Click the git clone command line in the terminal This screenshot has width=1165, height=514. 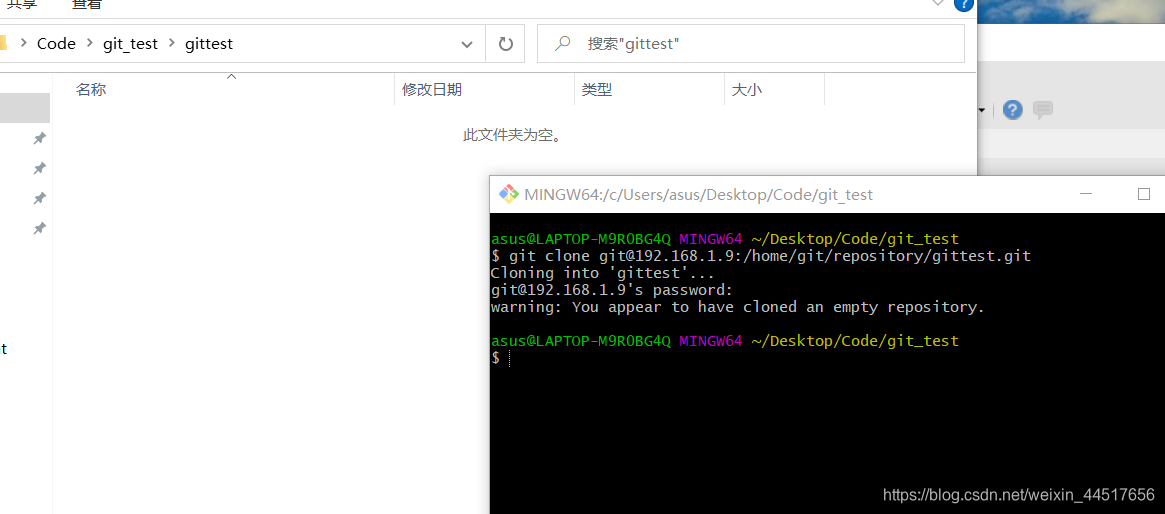(761, 256)
